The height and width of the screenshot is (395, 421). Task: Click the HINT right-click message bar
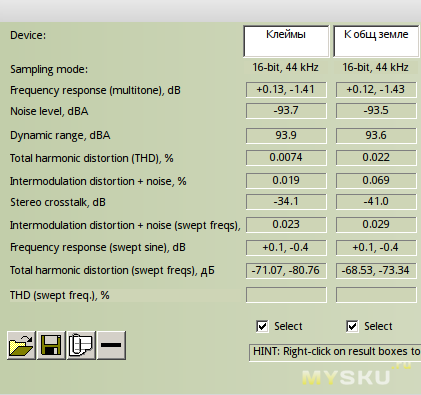click(335, 352)
